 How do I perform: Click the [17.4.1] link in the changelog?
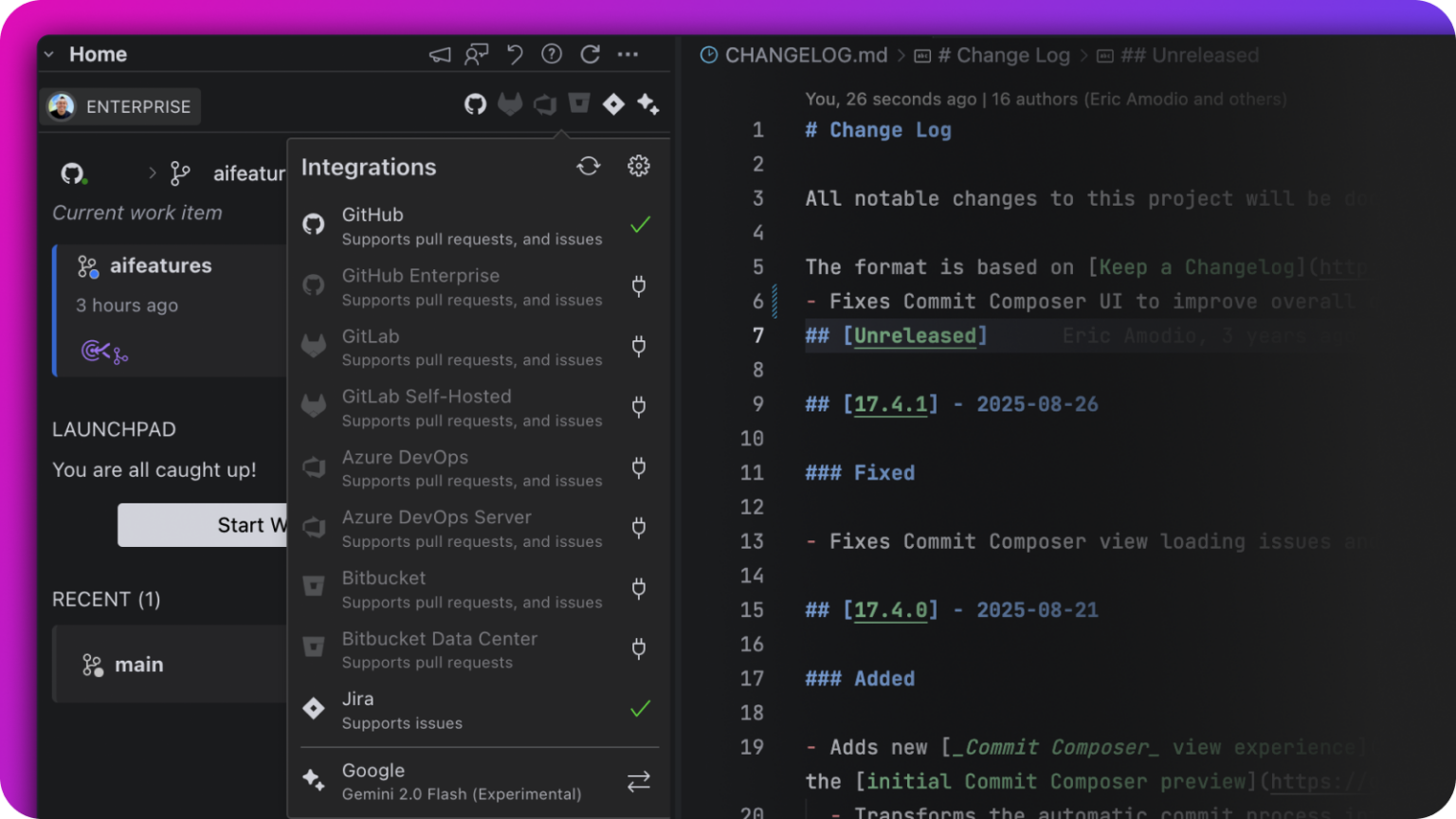point(892,403)
